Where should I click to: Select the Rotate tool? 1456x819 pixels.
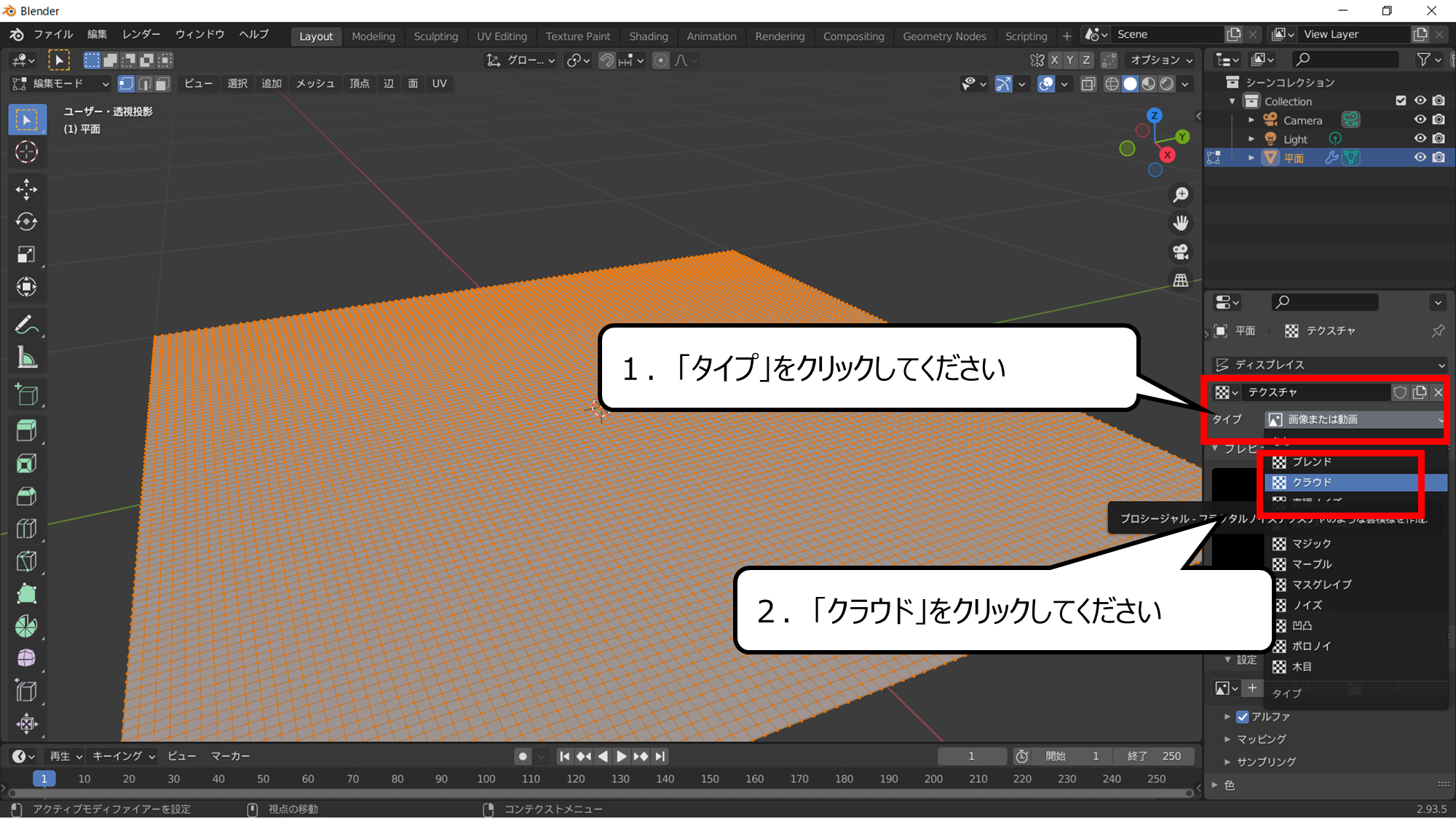click(27, 222)
